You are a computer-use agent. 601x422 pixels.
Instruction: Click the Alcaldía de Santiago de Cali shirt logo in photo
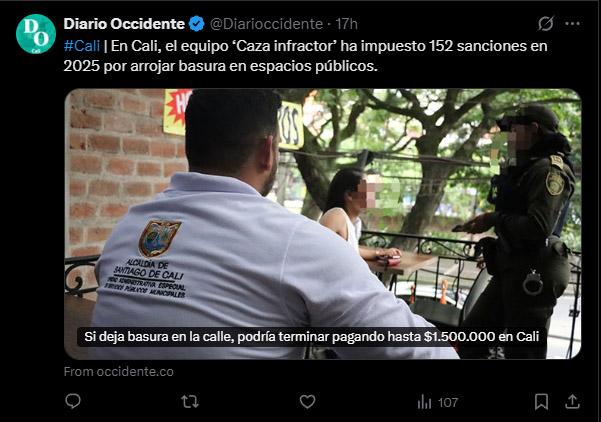click(158, 238)
